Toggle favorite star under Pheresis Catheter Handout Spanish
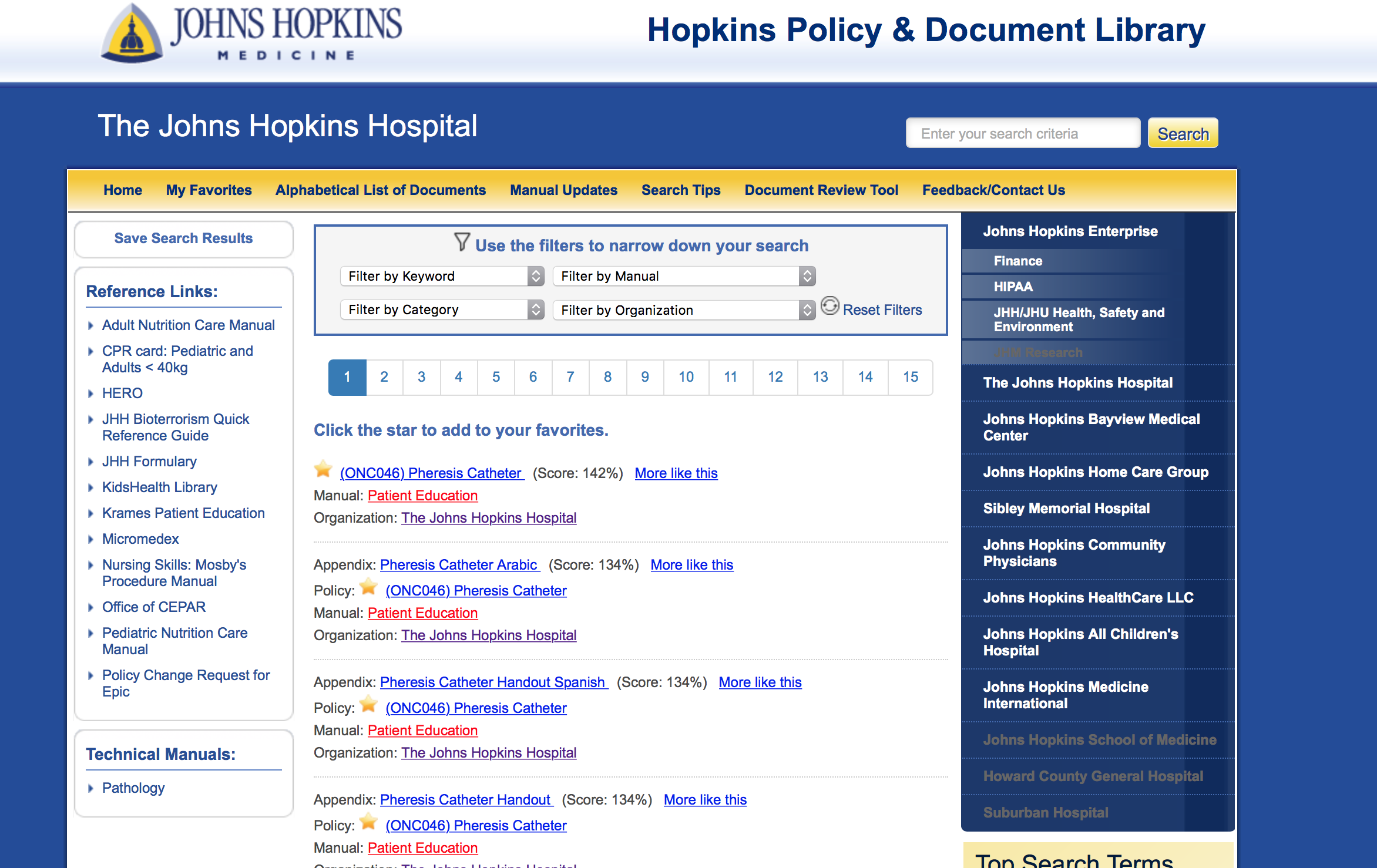1377x868 pixels. (x=369, y=704)
